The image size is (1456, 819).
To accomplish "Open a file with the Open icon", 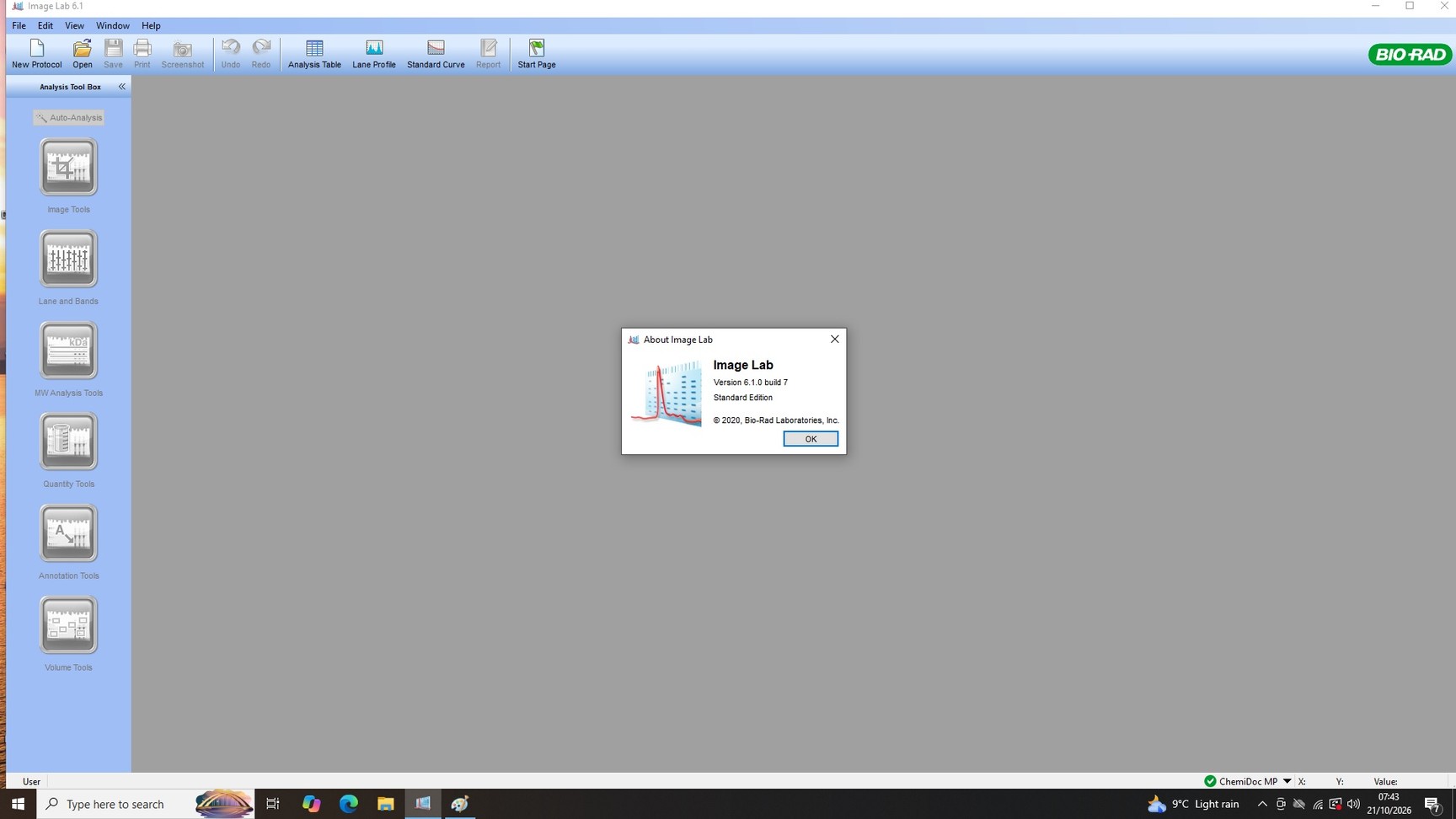I will [83, 54].
